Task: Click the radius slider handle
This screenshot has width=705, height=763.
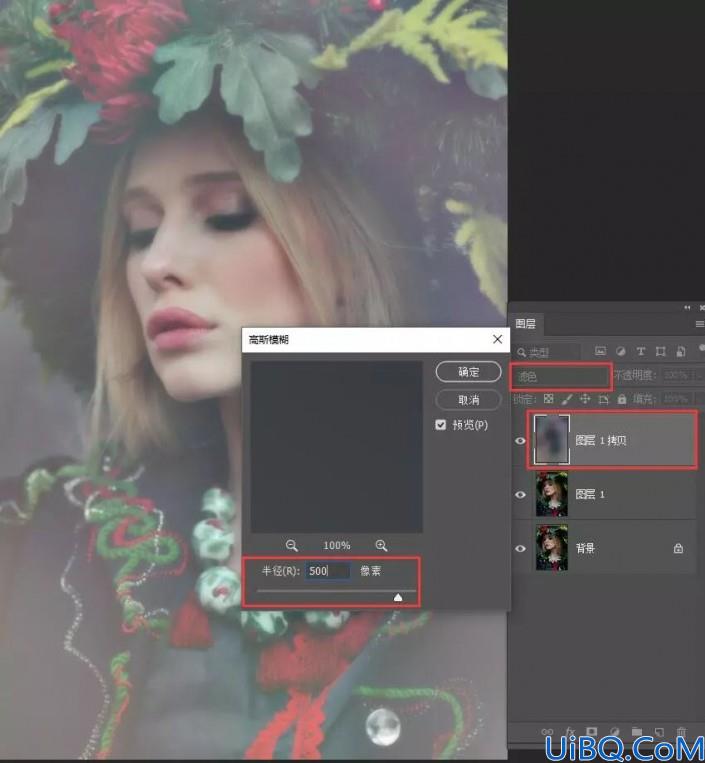Action: [398, 597]
